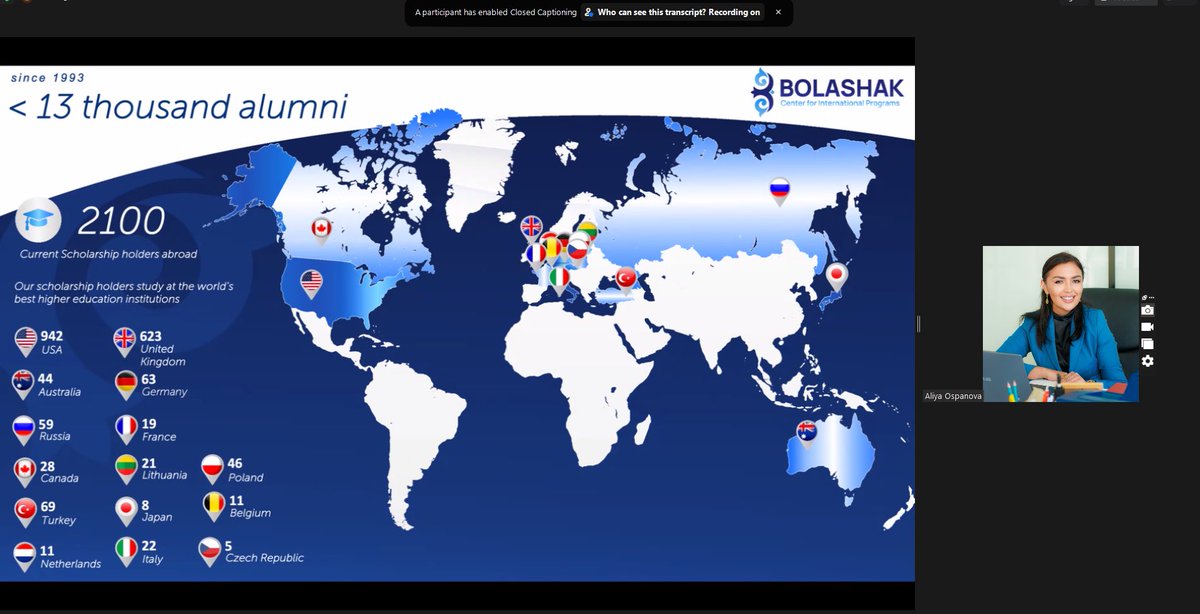Image resolution: width=1200 pixels, height=614 pixels.
Task: Click the graduation cap icon next to 2100
Action: (x=40, y=221)
